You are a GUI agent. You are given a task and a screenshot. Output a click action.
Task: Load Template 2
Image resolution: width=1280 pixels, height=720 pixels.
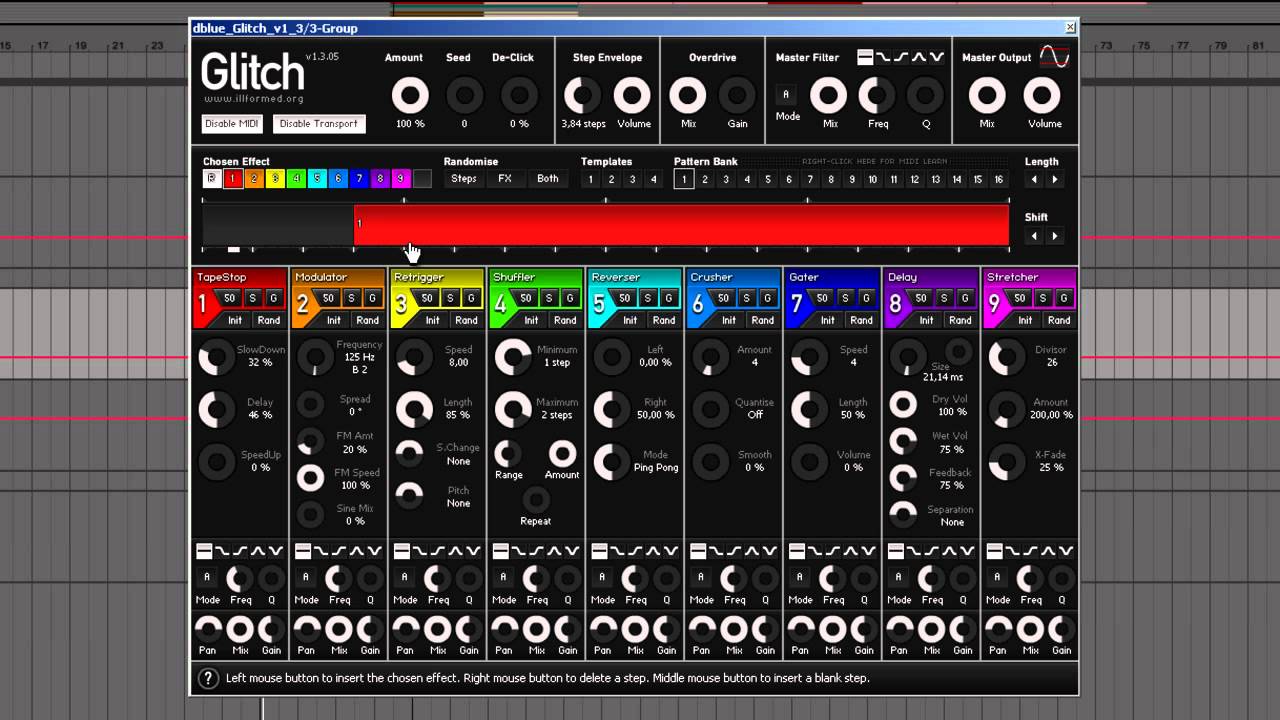coord(611,180)
